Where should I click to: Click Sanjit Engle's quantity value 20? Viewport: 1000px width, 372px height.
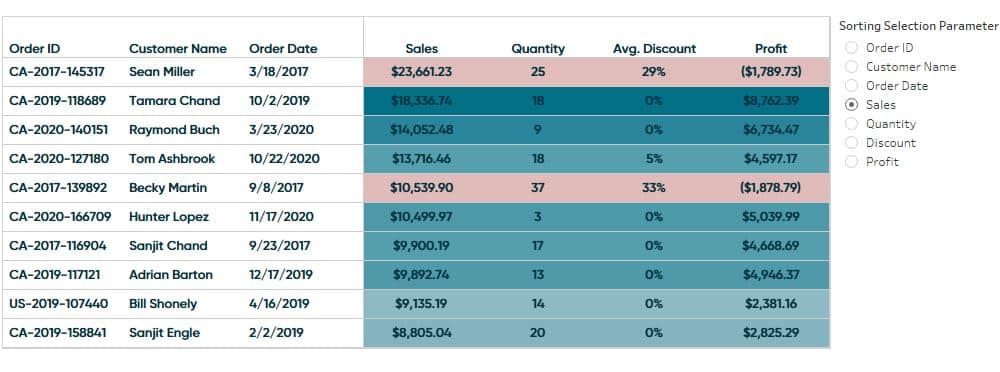(538, 333)
